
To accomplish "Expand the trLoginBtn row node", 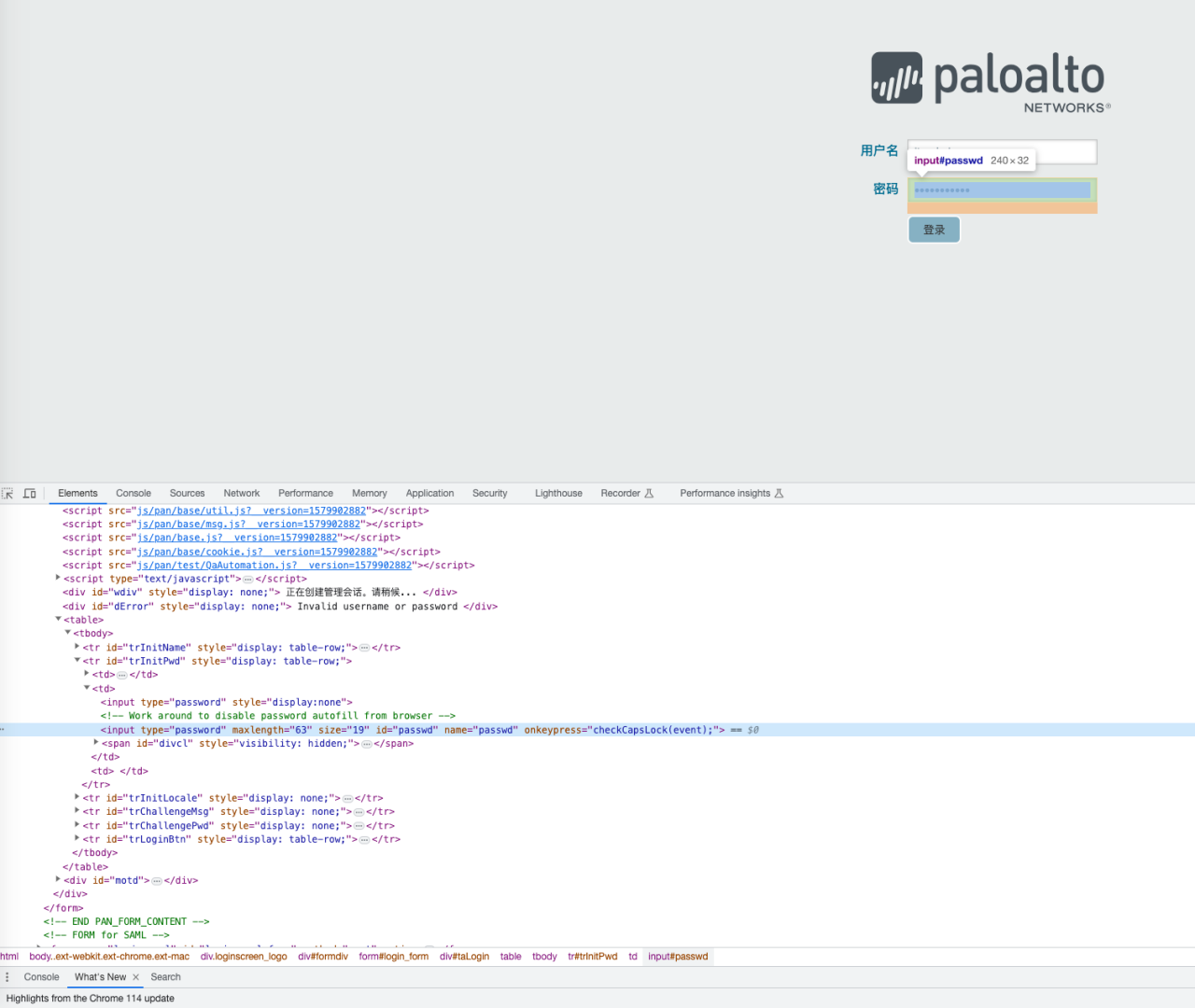I will pos(77,839).
